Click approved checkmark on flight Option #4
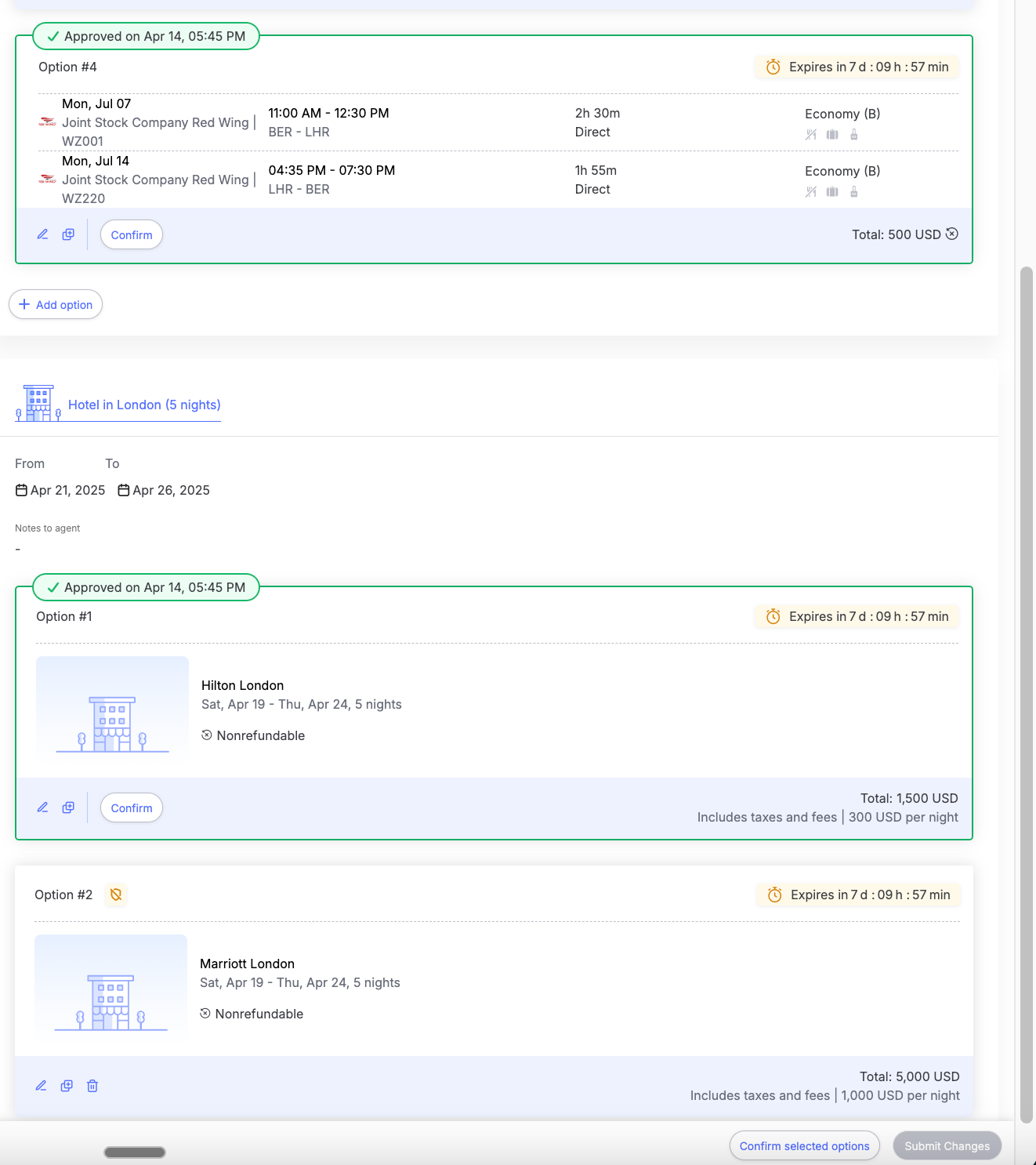Image resolution: width=1036 pixels, height=1165 pixels. (53, 36)
